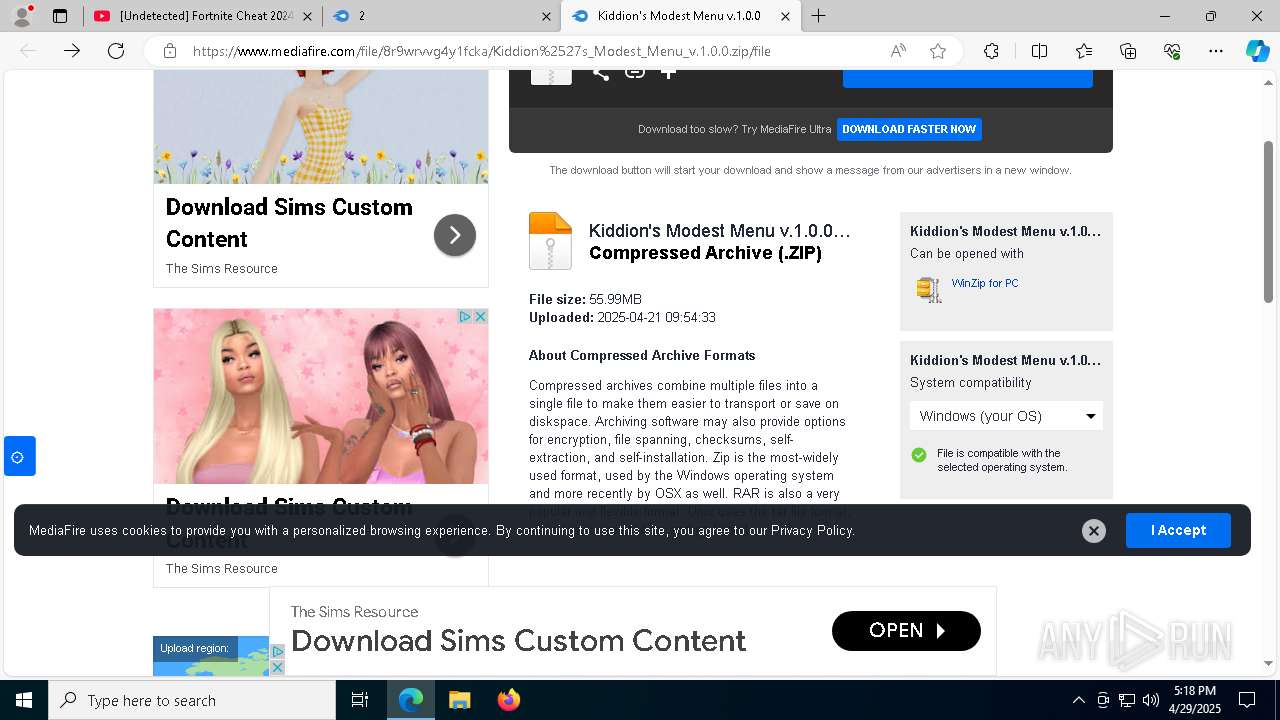Click OPEN button on bottom Sims ad

(906, 630)
